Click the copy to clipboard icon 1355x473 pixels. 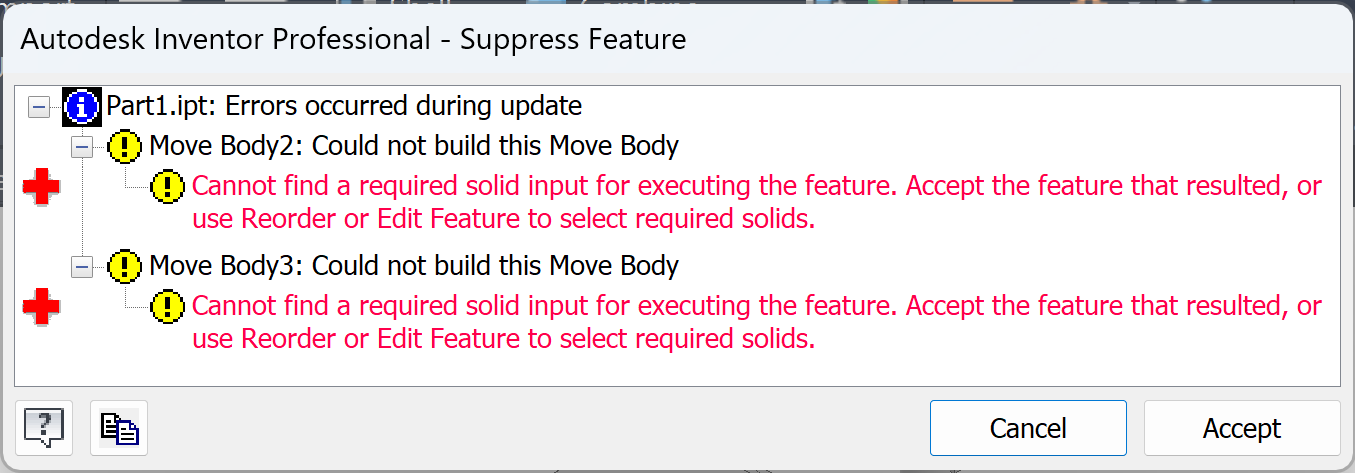119,428
